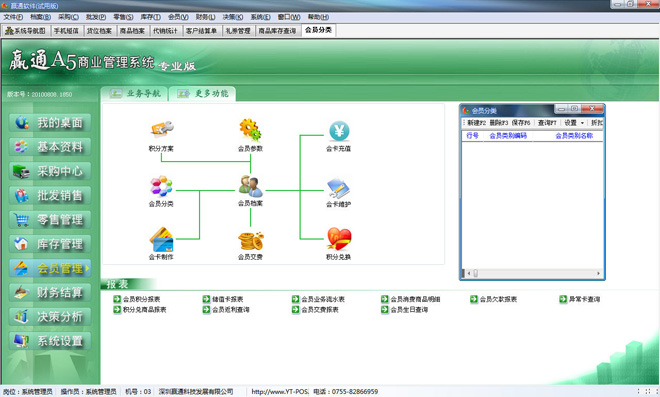This screenshot has height=397, width=660.
Task: Click the green arrow beside 会员消费商品明细
Action: (x=385, y=299)
